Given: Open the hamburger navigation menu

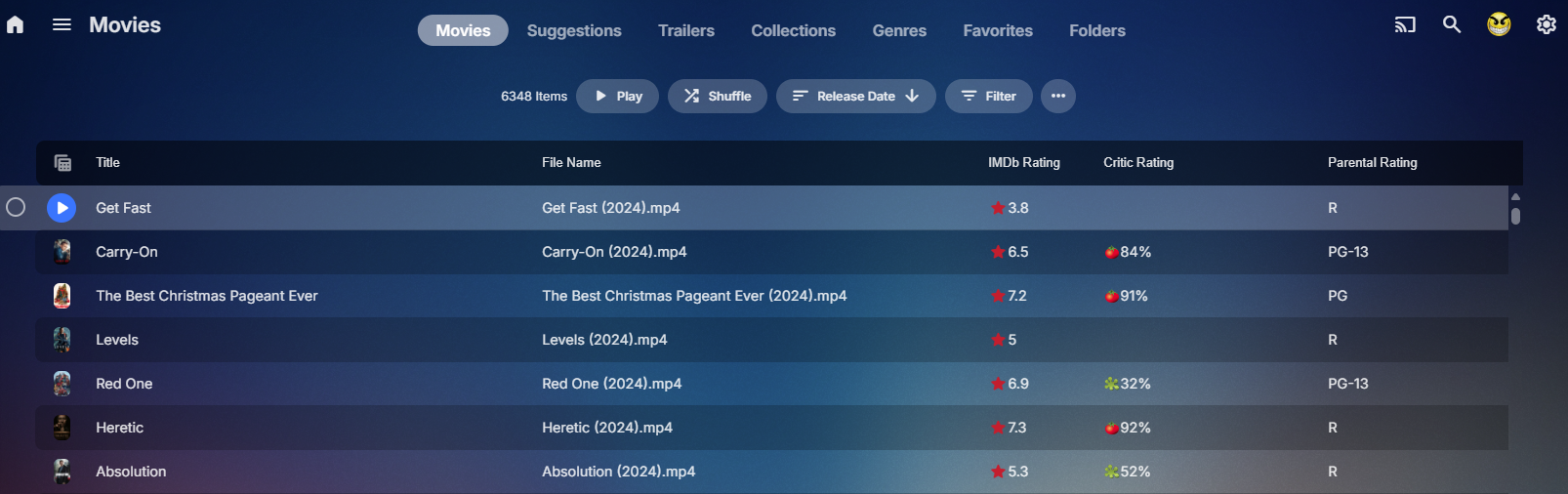Looking at the screenshot, I should pos(62,25).
